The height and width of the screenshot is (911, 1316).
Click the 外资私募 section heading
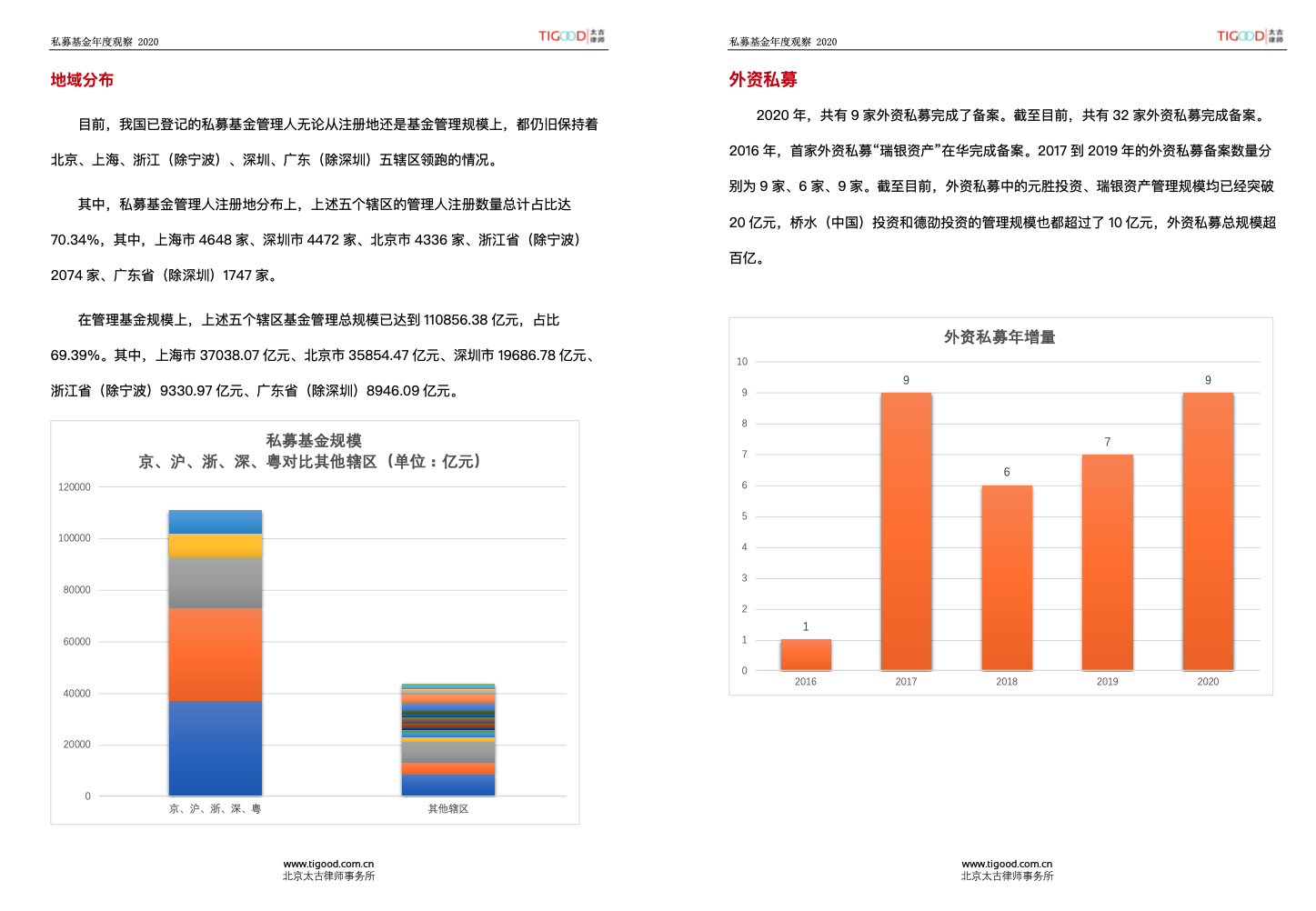762,80
